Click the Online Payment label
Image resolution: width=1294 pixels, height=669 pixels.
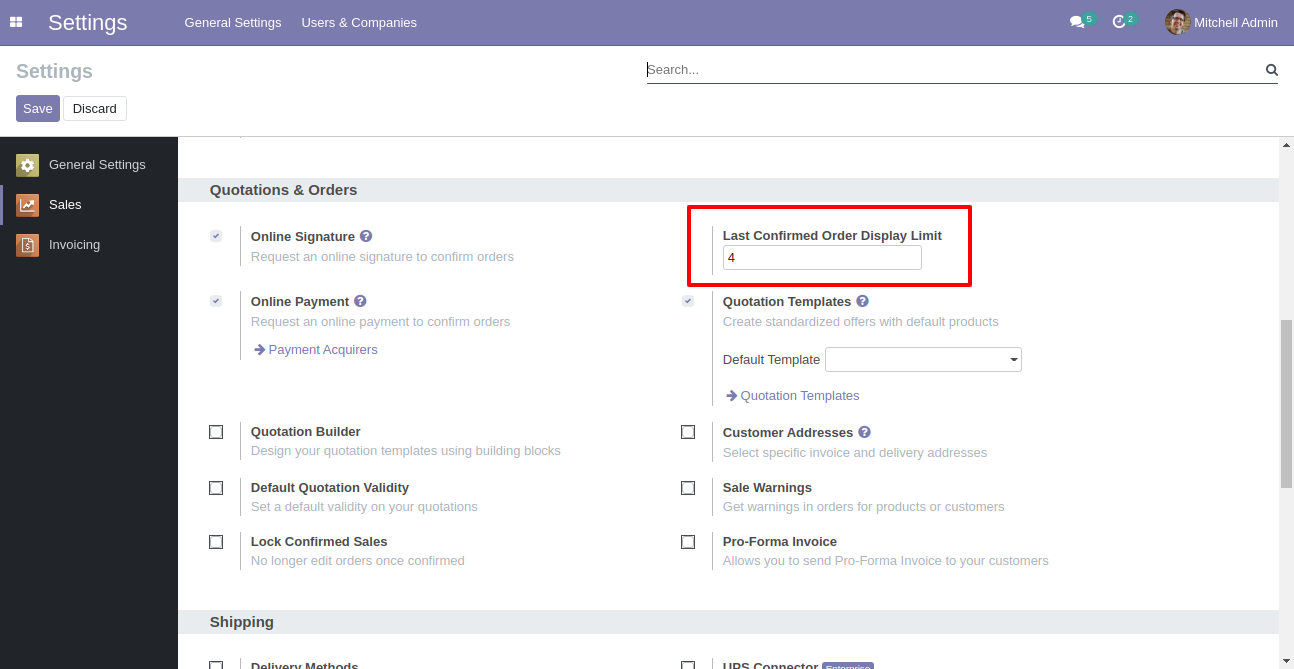(x=300, y=302)
